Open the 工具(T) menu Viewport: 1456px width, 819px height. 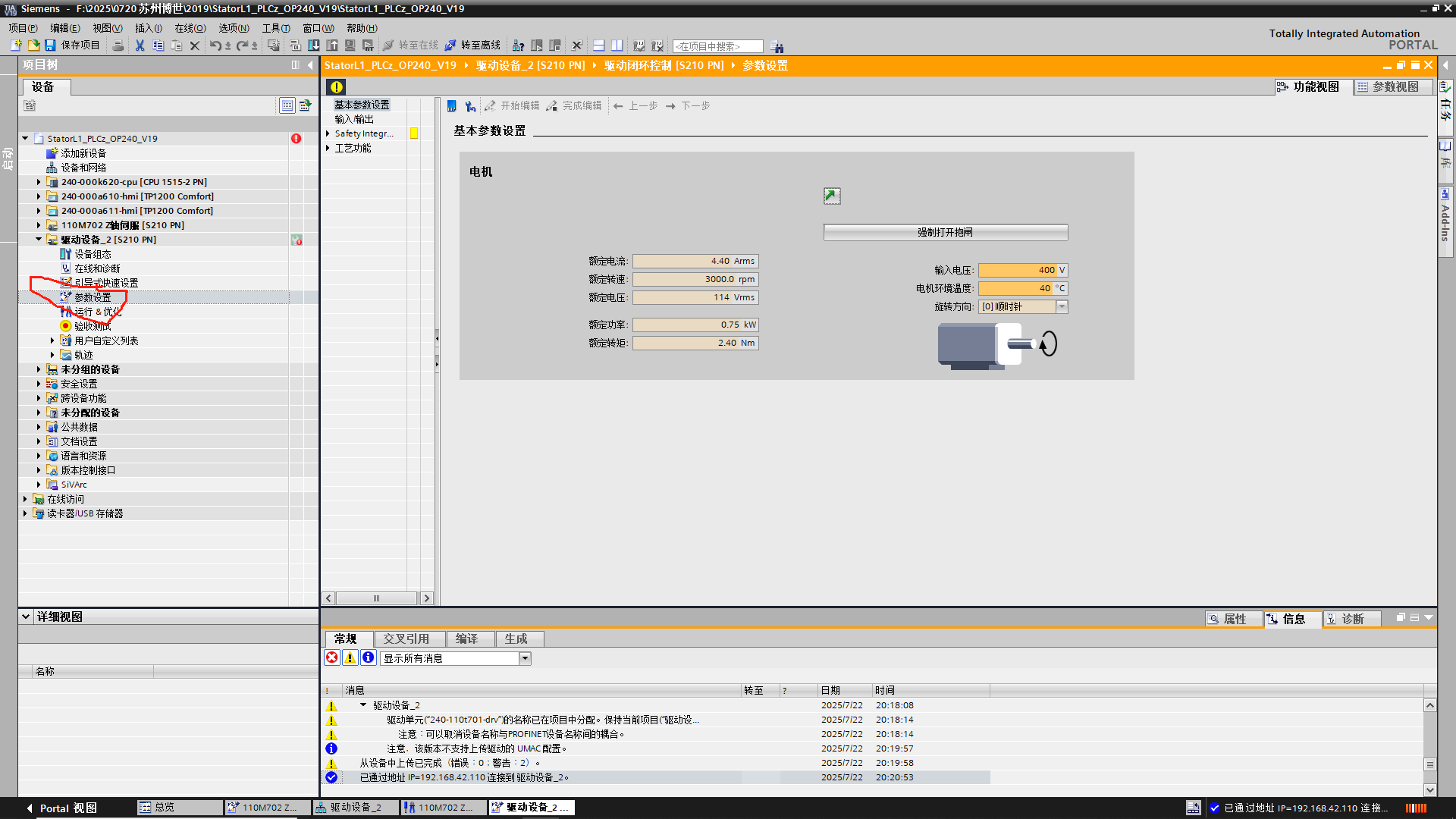[x=276, y=28]
